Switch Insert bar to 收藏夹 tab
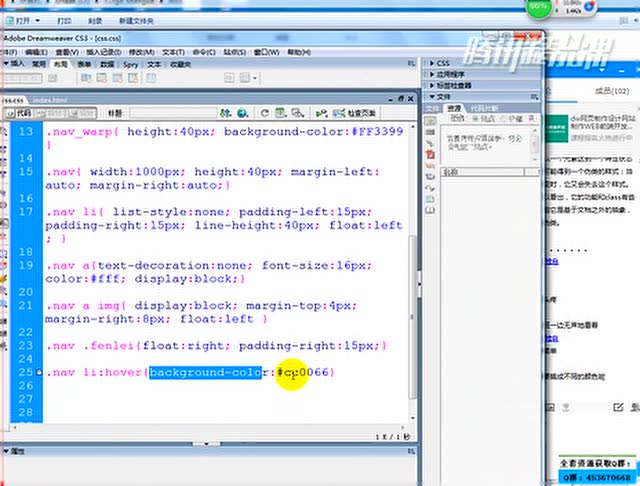The width and height of the screenshot is (640, 486). [x=180, y=64]
